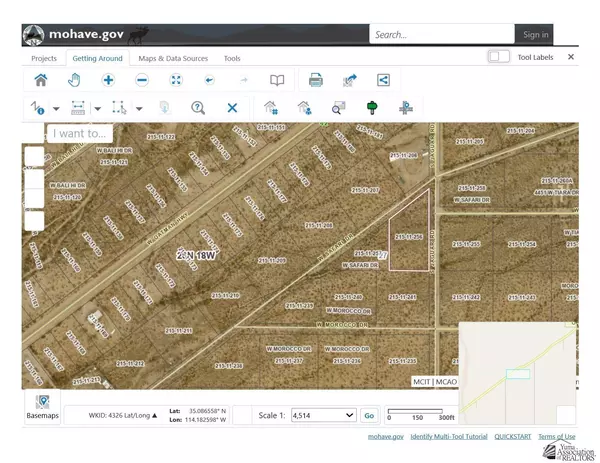
Task: Open the Identify Multi-Tool Tutorial link
Action: pyautogui.click(x=449, y=437)
